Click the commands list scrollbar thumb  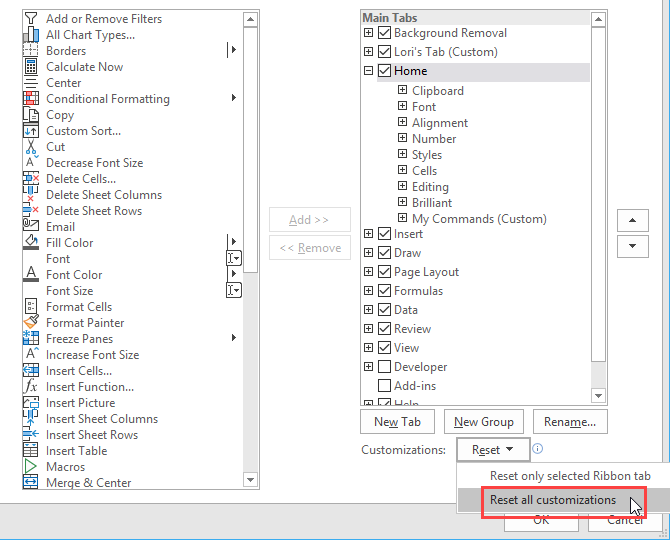[250, 150]
